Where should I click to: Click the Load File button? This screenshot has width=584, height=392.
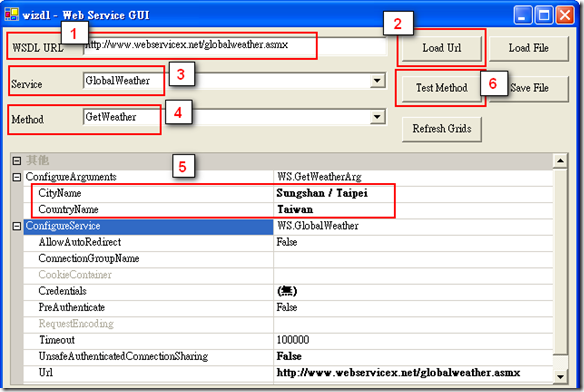[529, 48]
